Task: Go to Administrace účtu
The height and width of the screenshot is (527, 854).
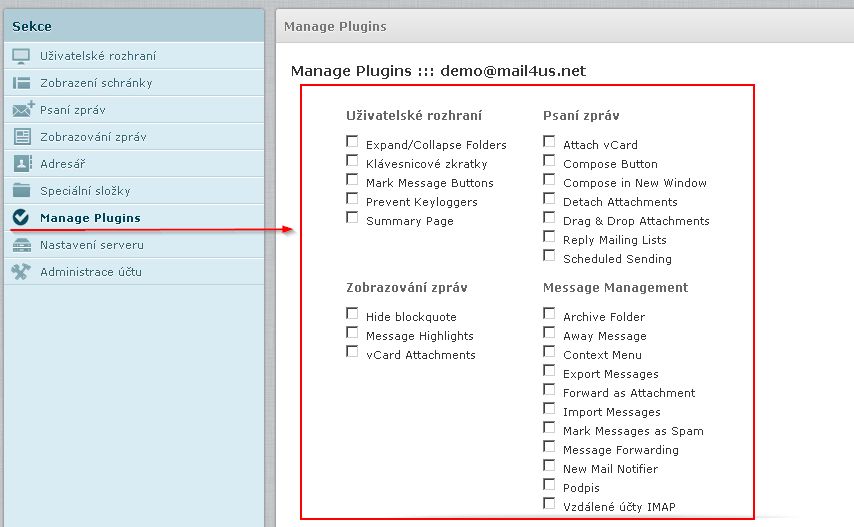Action: point(134,272)
